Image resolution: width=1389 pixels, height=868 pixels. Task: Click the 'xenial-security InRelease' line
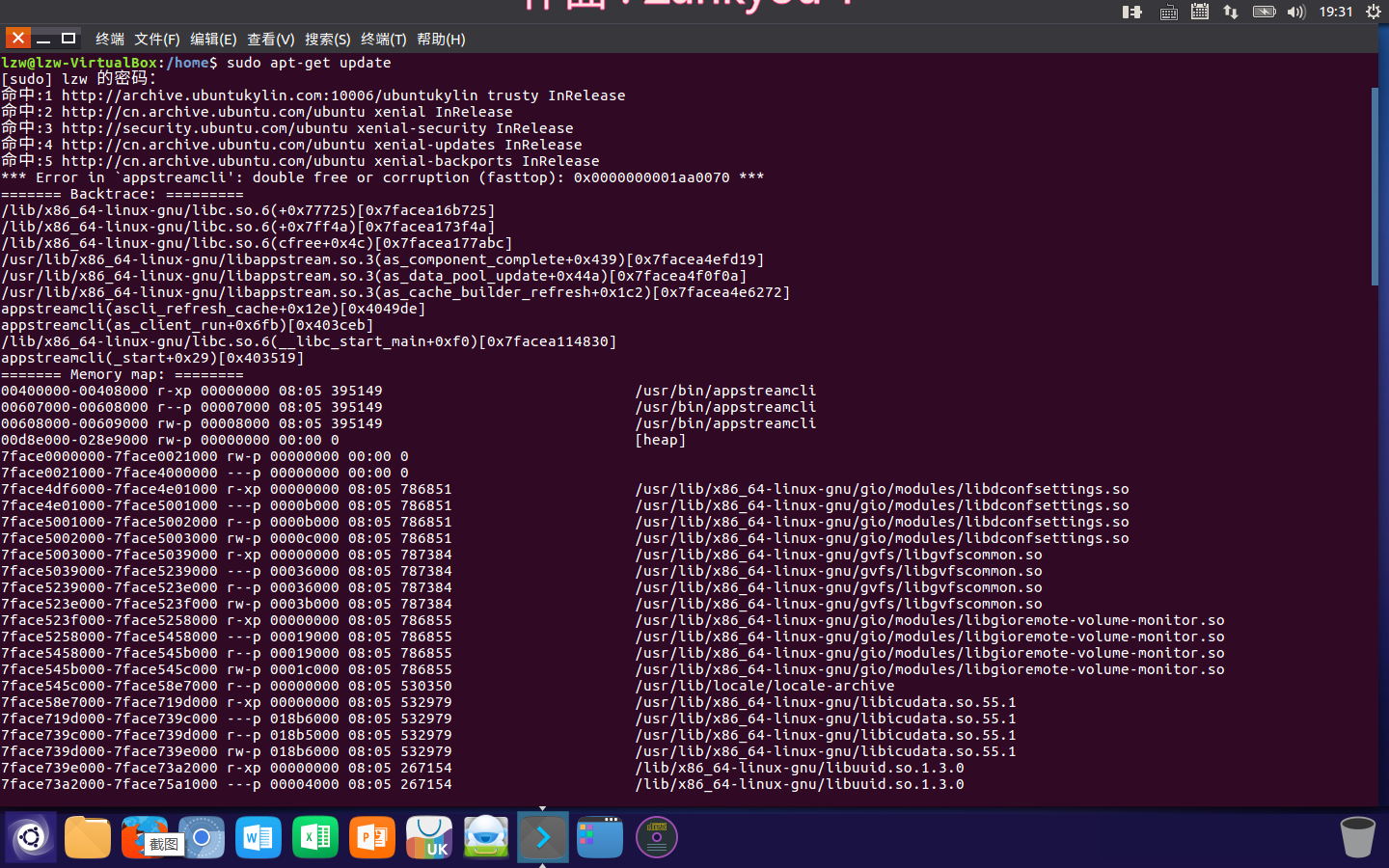click(x=287, y=128)
